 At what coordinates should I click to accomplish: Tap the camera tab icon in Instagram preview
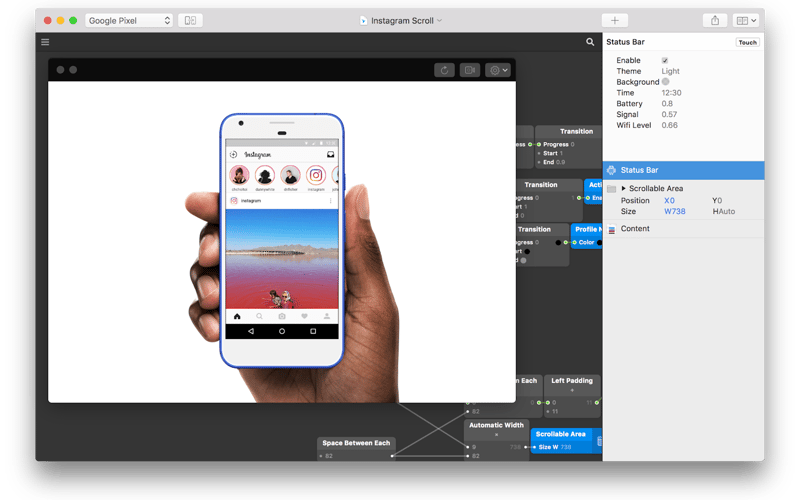pyautogui.click(x=282, y=316)
